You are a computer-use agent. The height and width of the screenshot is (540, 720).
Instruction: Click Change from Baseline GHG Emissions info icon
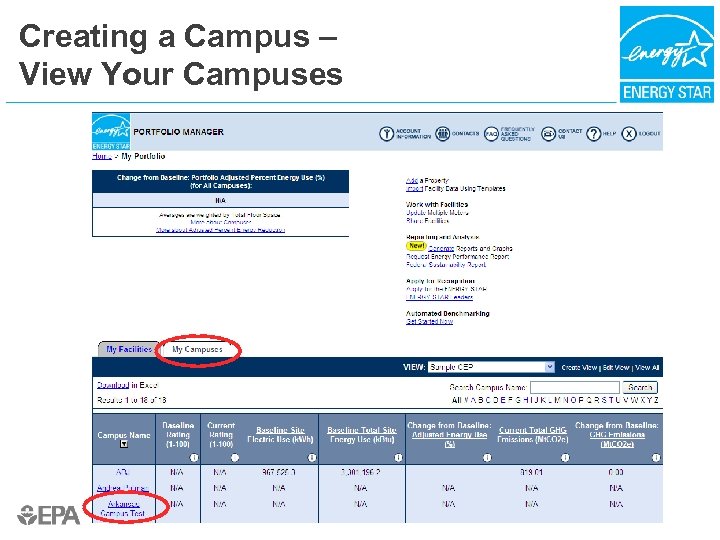(x=656, y=457)
